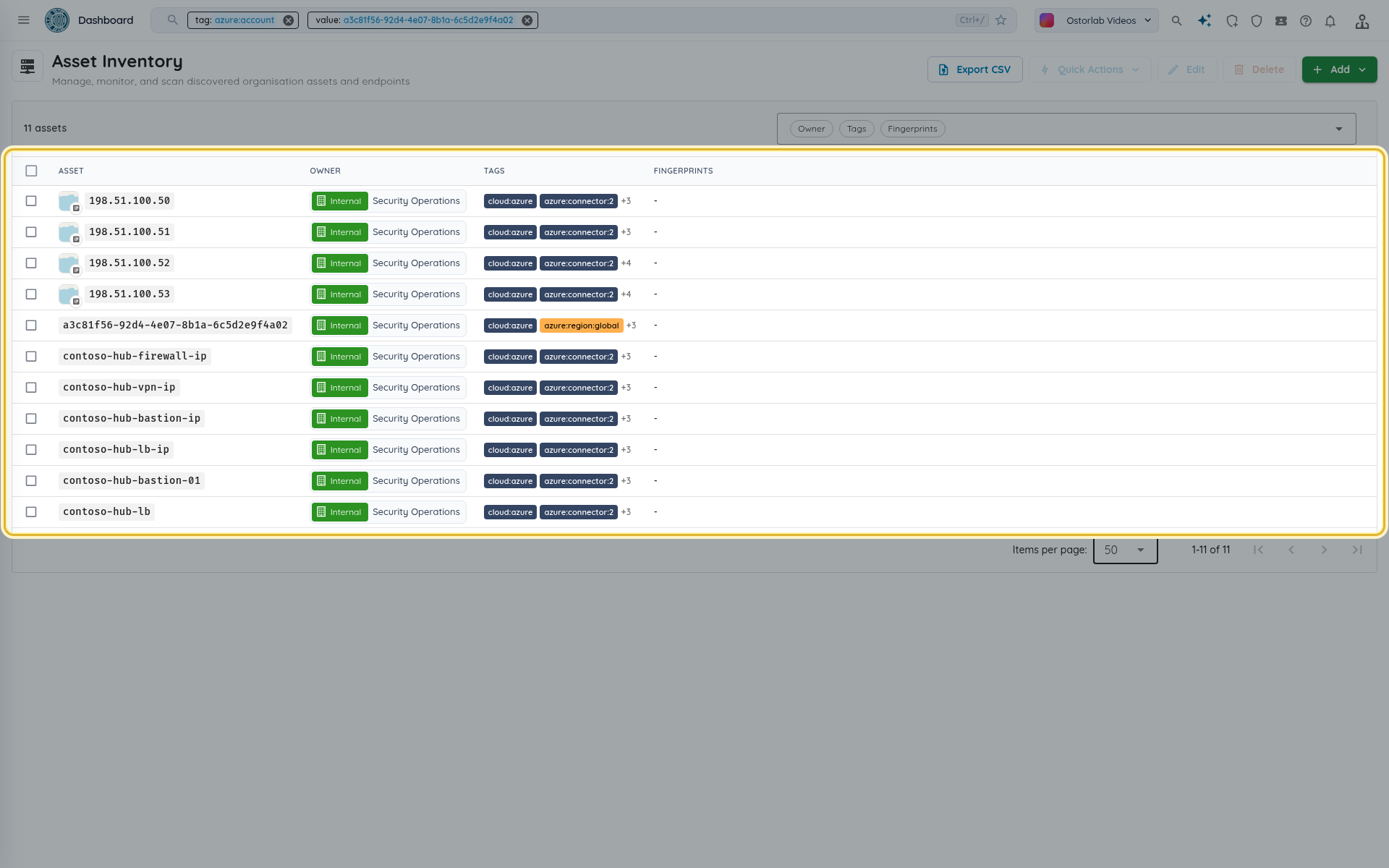Open asset contoso-hub-bastion-01

tap(132, 481)
